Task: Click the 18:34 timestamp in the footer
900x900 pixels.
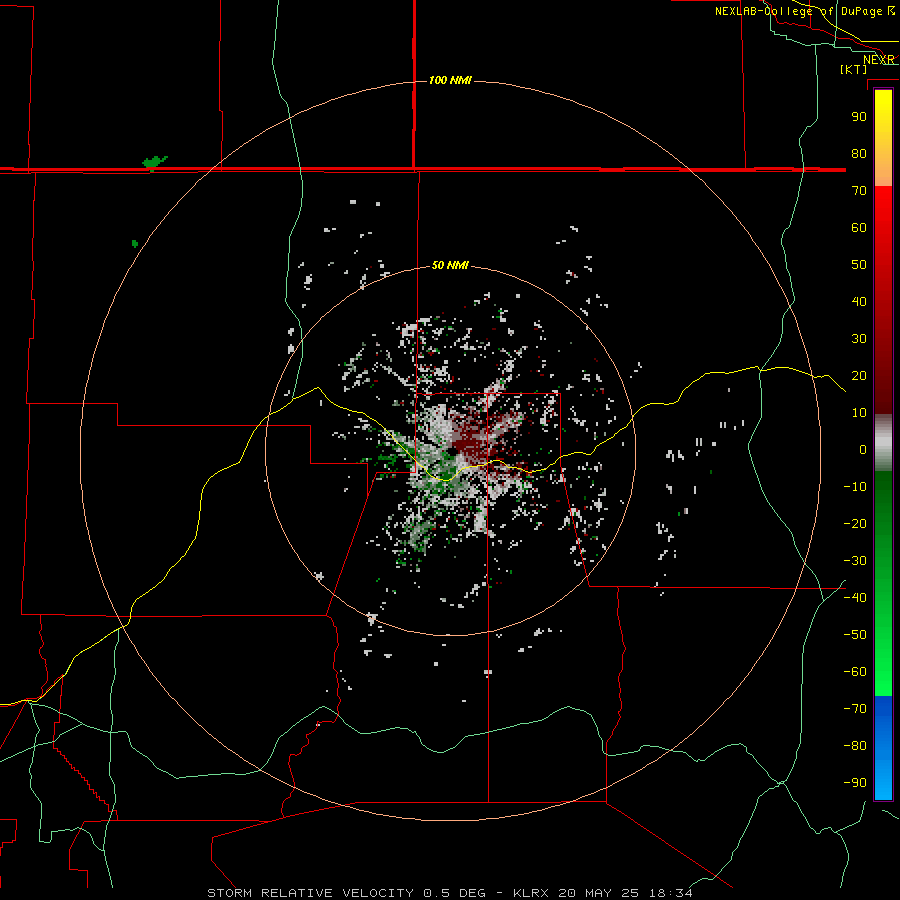Action: (x=671, y=893)
